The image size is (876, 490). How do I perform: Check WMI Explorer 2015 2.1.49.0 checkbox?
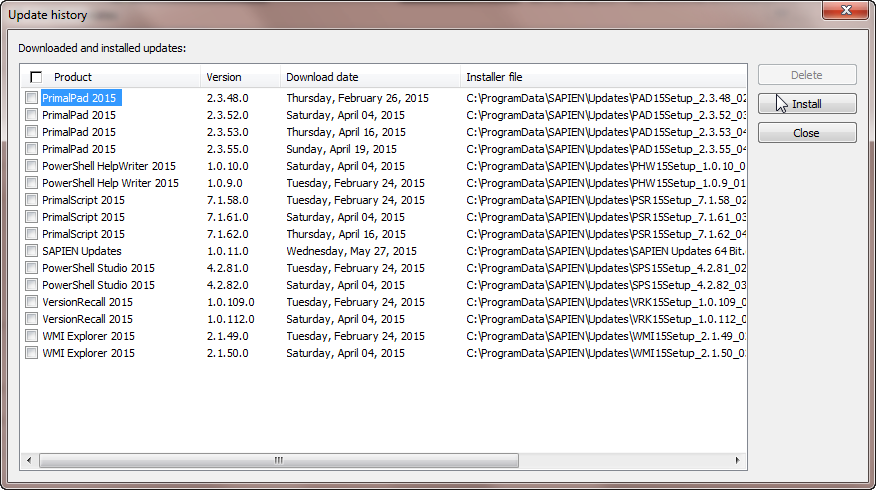tap(31, 336)
